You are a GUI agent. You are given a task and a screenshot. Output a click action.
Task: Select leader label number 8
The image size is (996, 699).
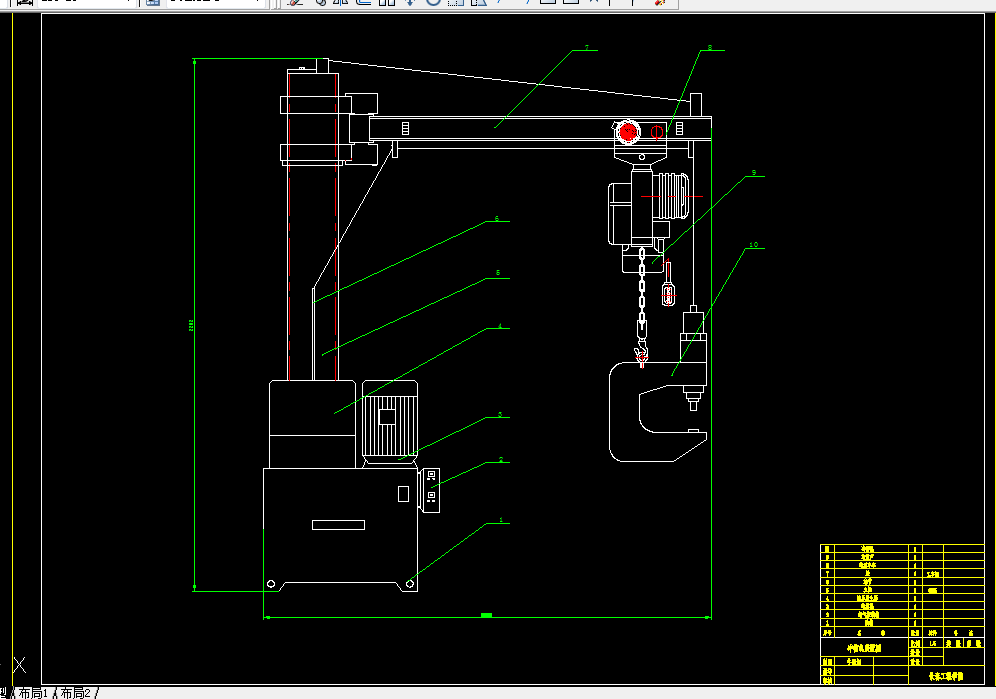[710, 48]
